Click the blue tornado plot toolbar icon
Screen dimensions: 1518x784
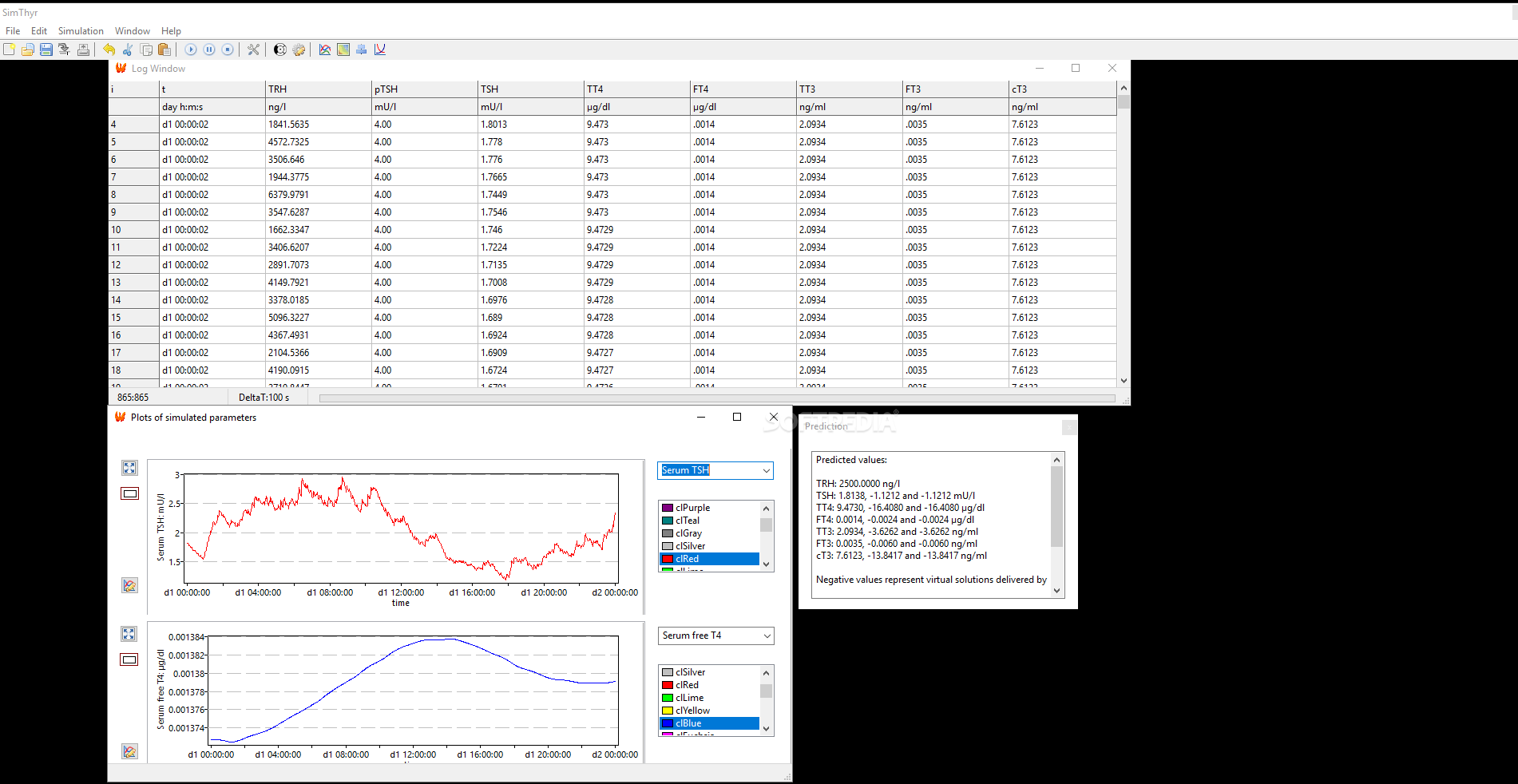[x=362, y=49]
